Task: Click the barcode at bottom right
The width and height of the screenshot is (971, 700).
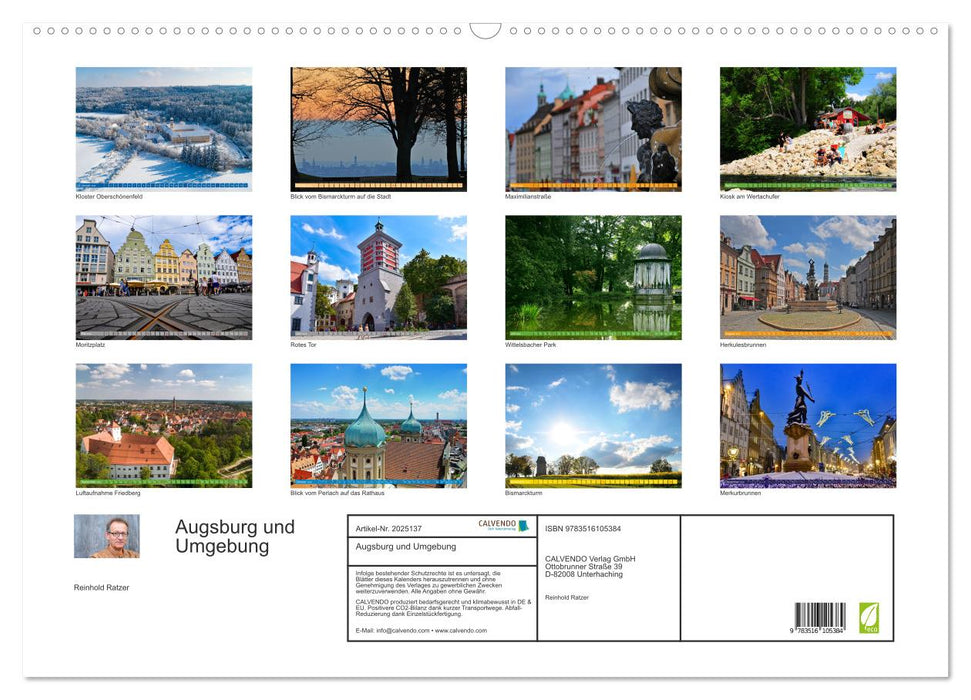Action: [817, 614]
